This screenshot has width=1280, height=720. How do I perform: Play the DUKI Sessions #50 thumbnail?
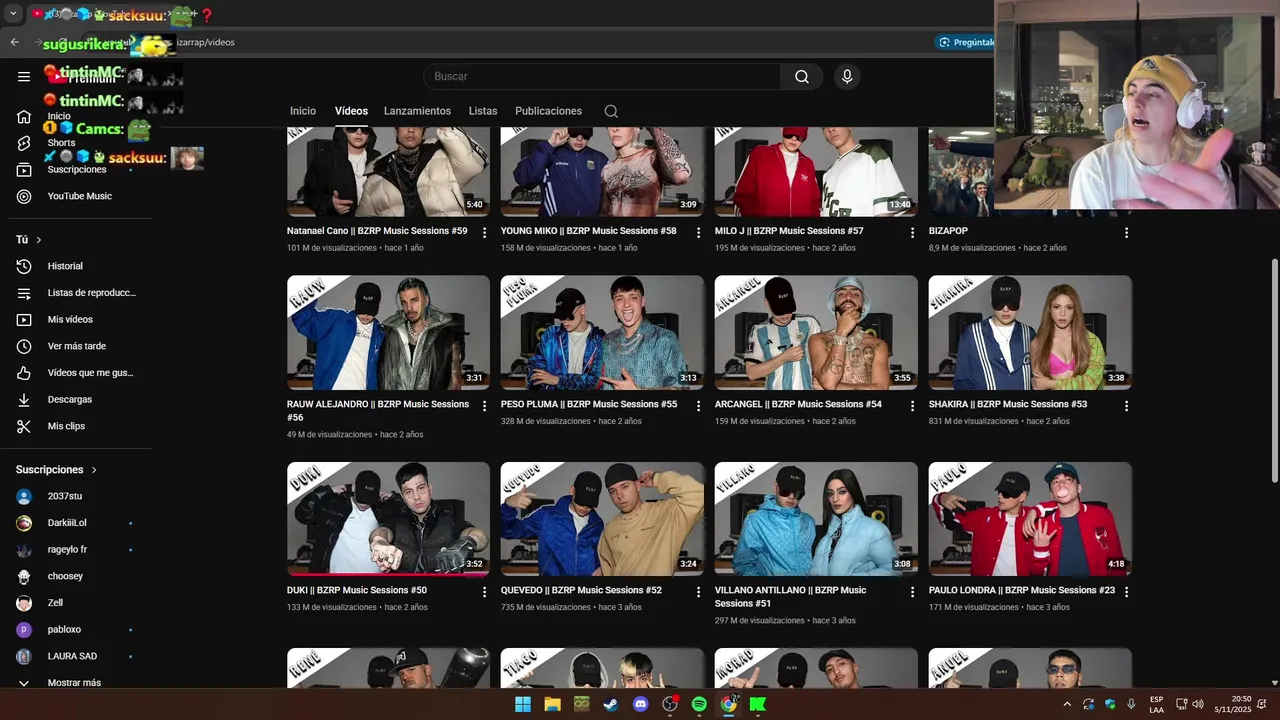tap(388, 519)
